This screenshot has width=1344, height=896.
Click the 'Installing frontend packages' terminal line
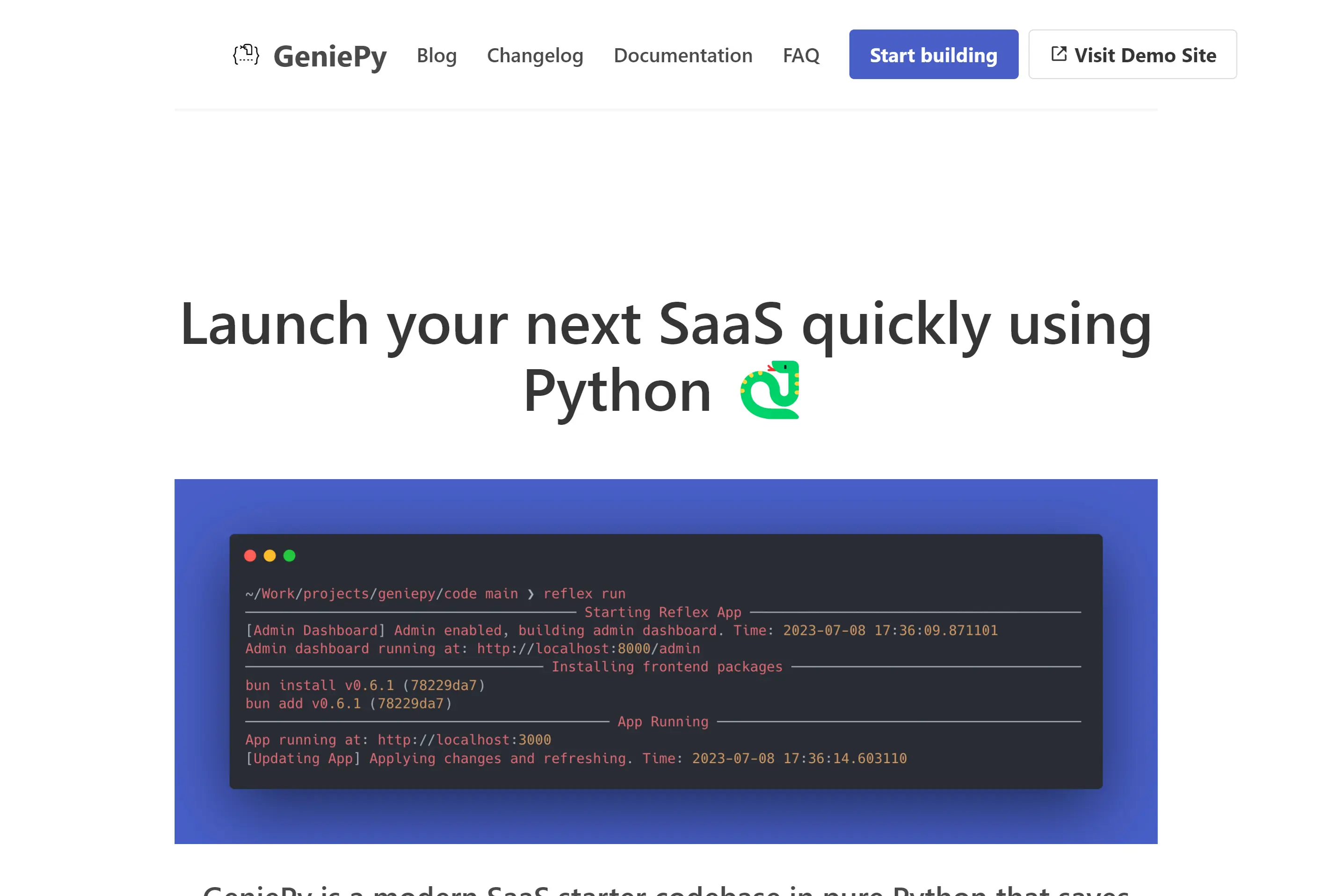(x=667, y=667)
